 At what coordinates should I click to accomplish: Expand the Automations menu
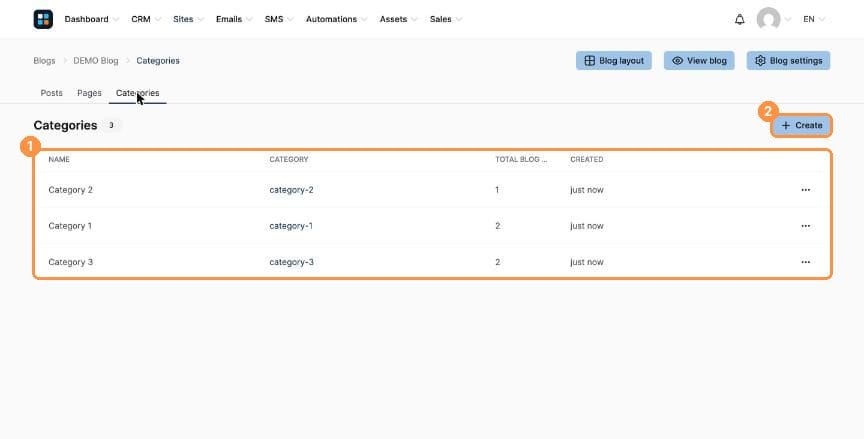point(337,19)
